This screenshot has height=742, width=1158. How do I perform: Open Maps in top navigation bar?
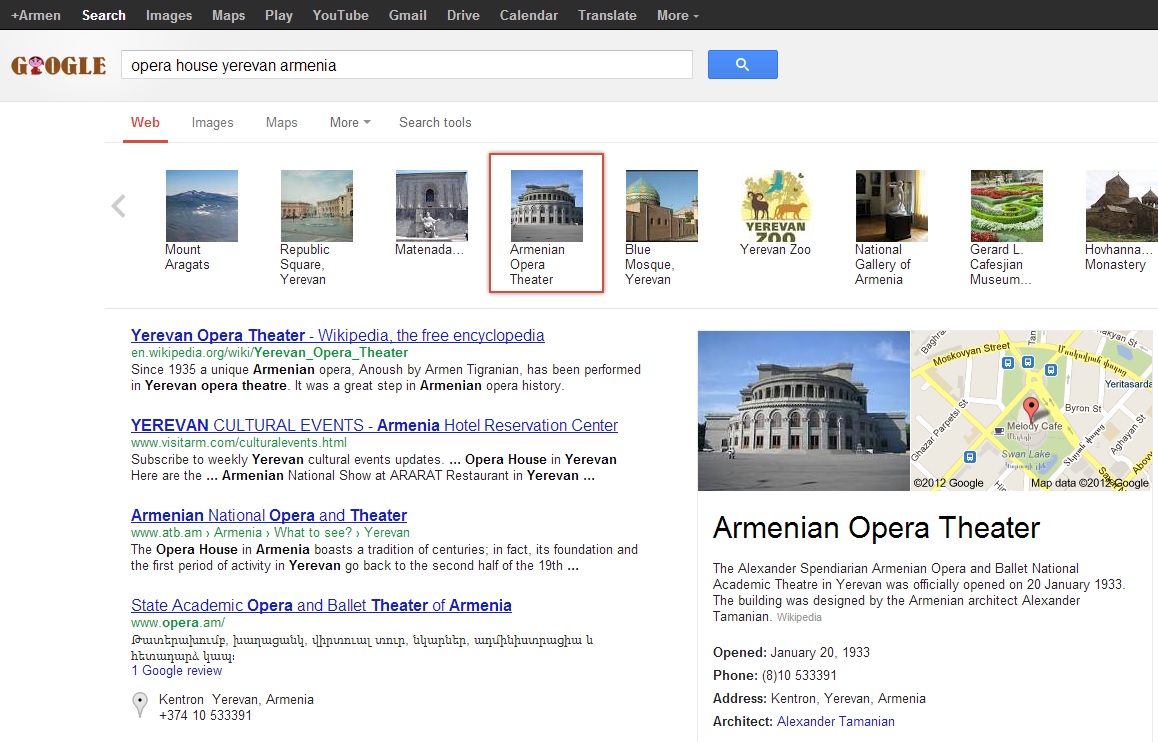coord(228,15)
